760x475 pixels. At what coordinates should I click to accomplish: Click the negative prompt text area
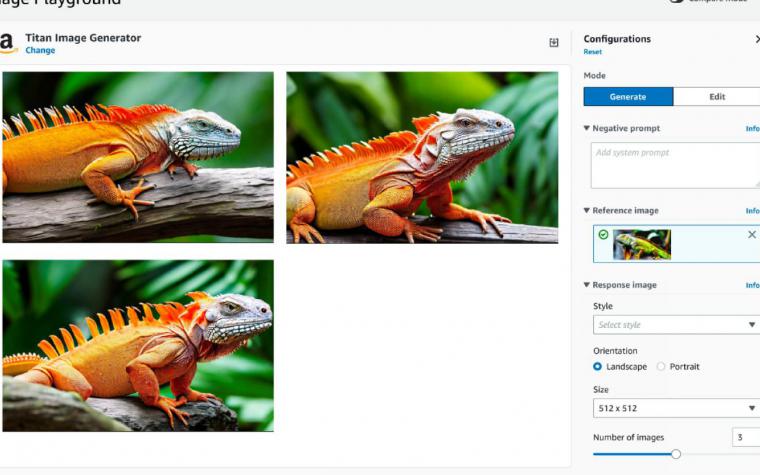[x=675, y=165]
